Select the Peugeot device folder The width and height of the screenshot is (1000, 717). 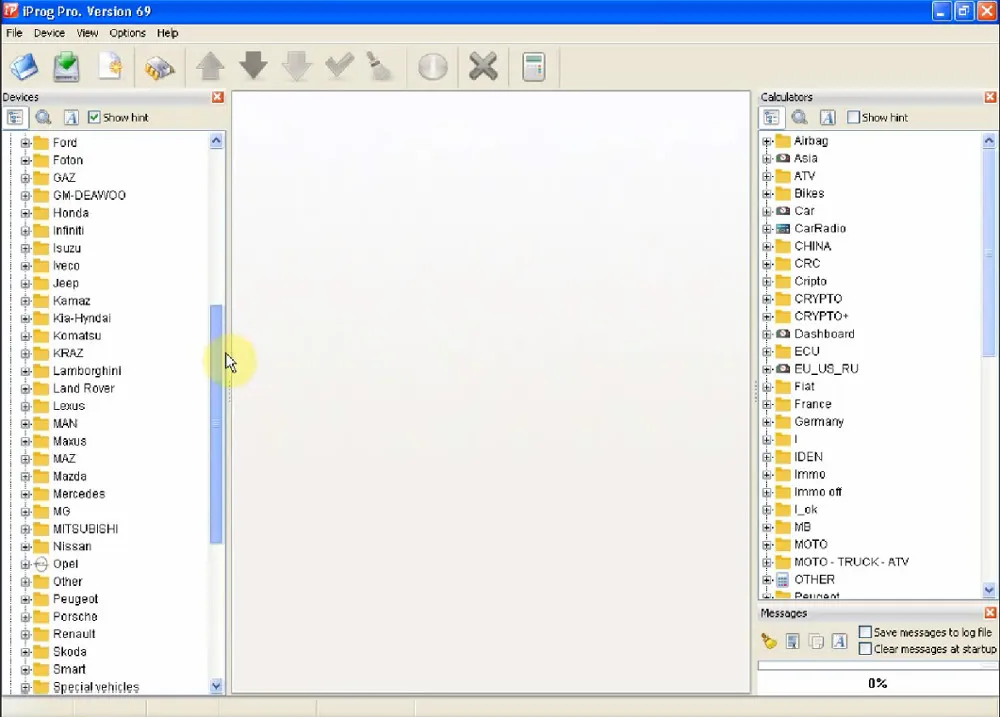point(75,599)
